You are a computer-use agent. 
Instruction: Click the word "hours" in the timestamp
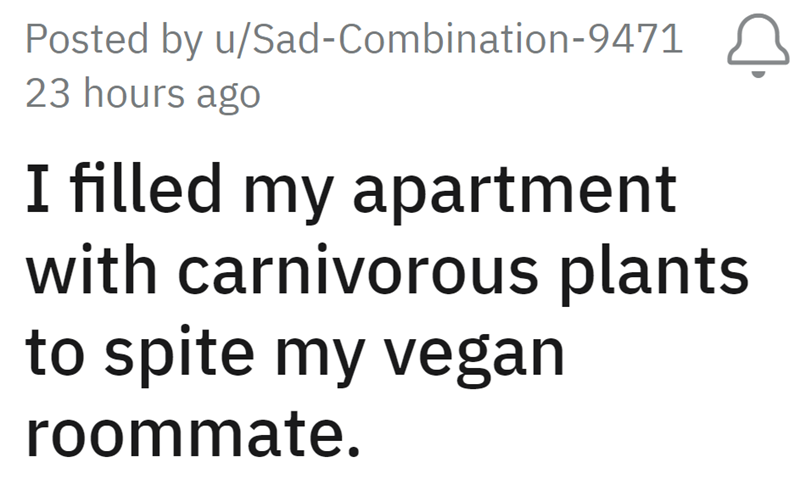tap(127, 94)
